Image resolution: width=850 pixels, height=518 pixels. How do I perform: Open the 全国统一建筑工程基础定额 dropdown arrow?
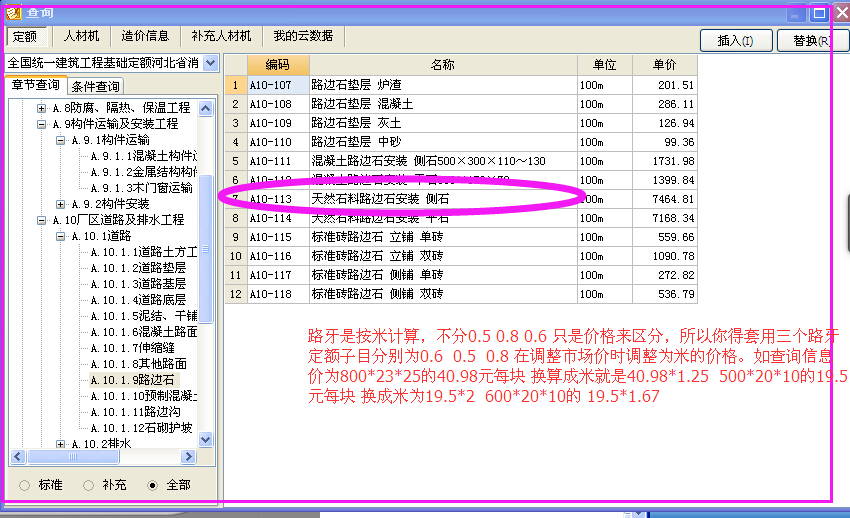click(x=211, y=63)
